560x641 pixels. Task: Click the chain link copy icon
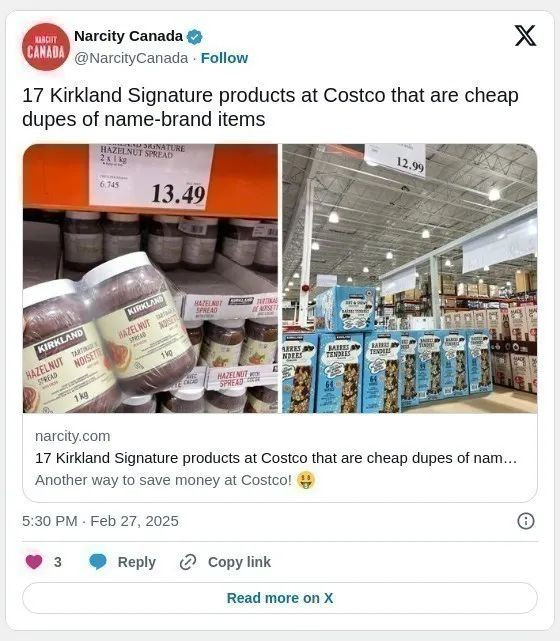pos(188,562)
